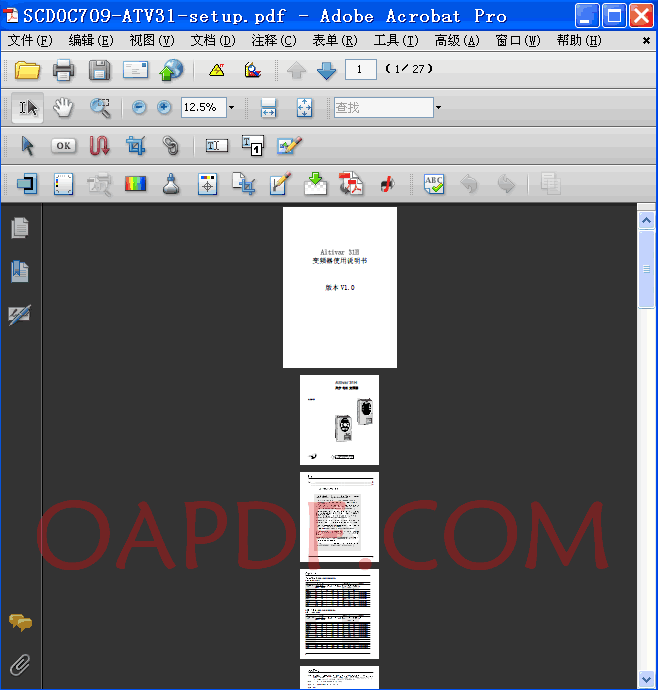Print the document using the printer icon
Screen dimensions: 658x690
pyautogui.click(x=63, y=70)
